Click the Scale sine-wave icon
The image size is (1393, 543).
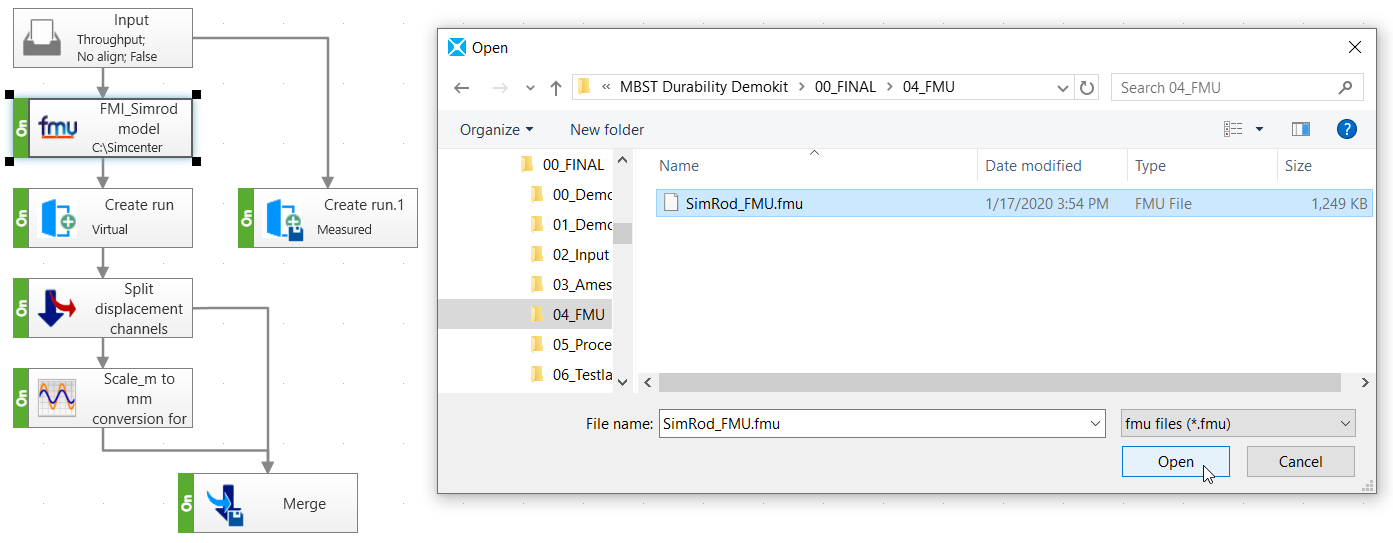pyautogui.click(x=57, y=398)
